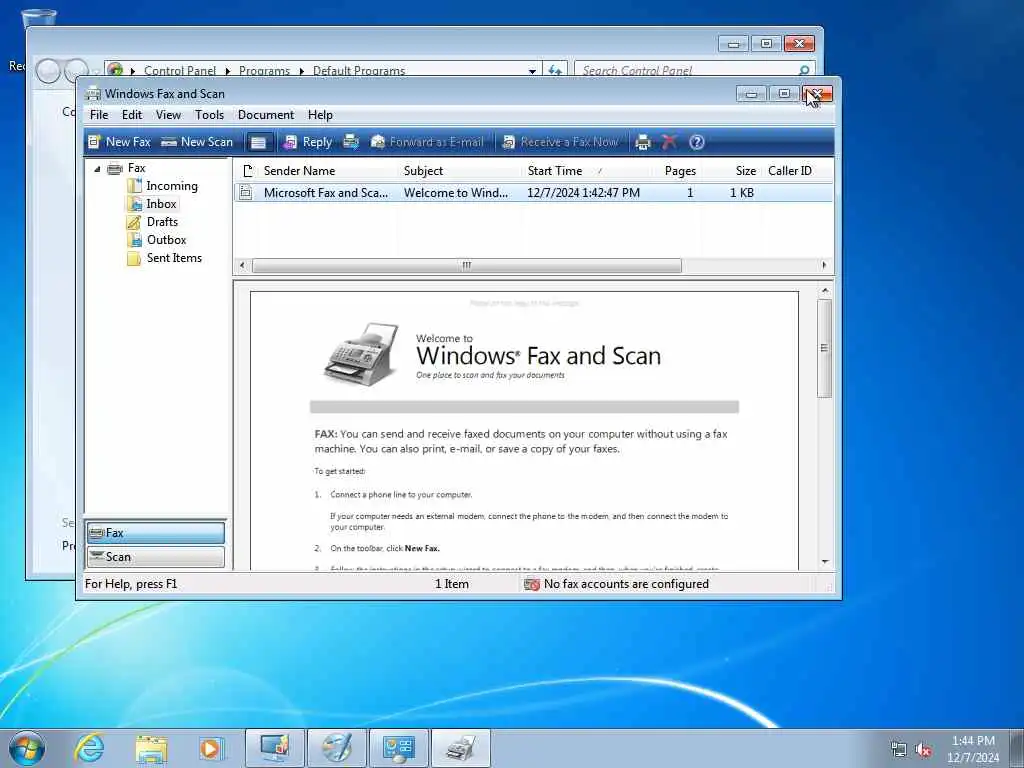1024x768 pixels.
Task: Click the preview pane scroll down arrow
Action: 825,562
